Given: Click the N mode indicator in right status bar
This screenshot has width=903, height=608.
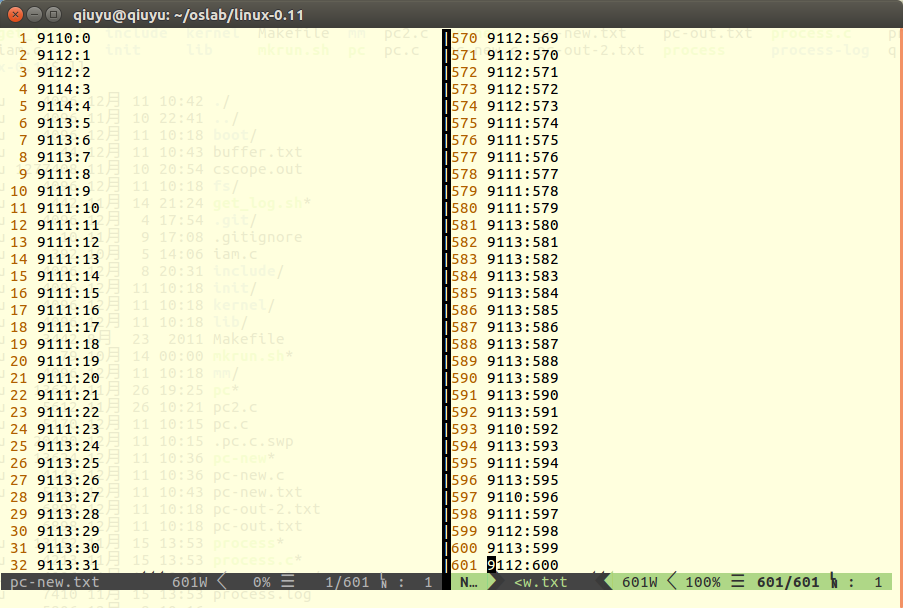Looking at the screenshot, I should tap(466, 582).
